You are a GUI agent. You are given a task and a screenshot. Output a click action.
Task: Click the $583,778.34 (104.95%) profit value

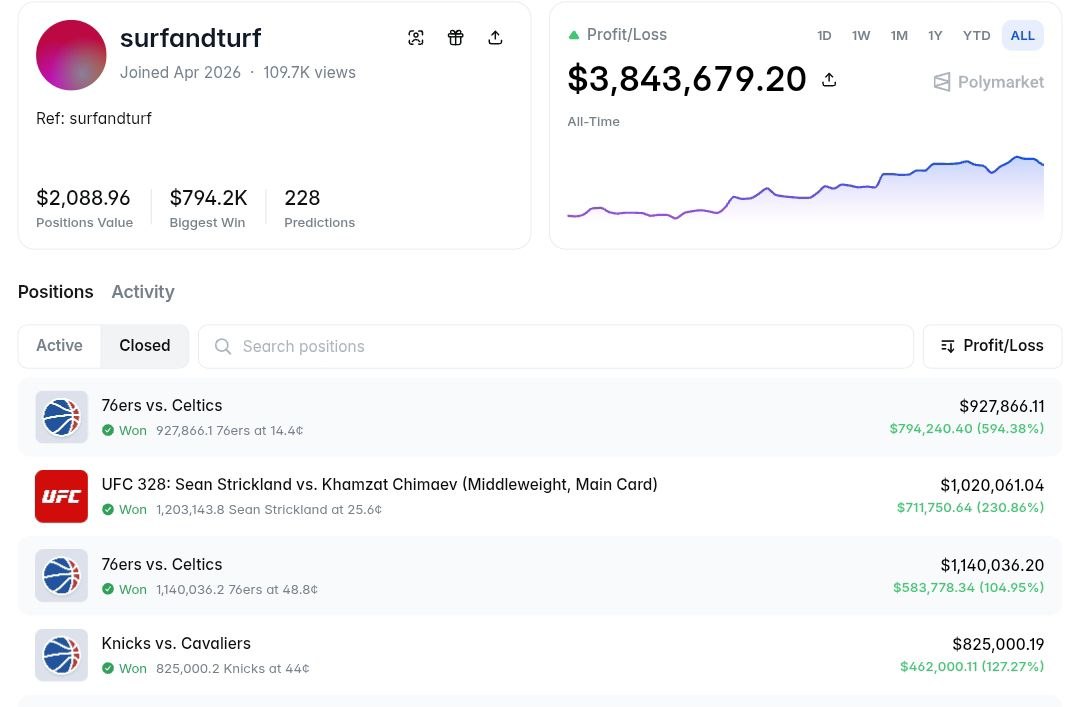pos(968,588)
